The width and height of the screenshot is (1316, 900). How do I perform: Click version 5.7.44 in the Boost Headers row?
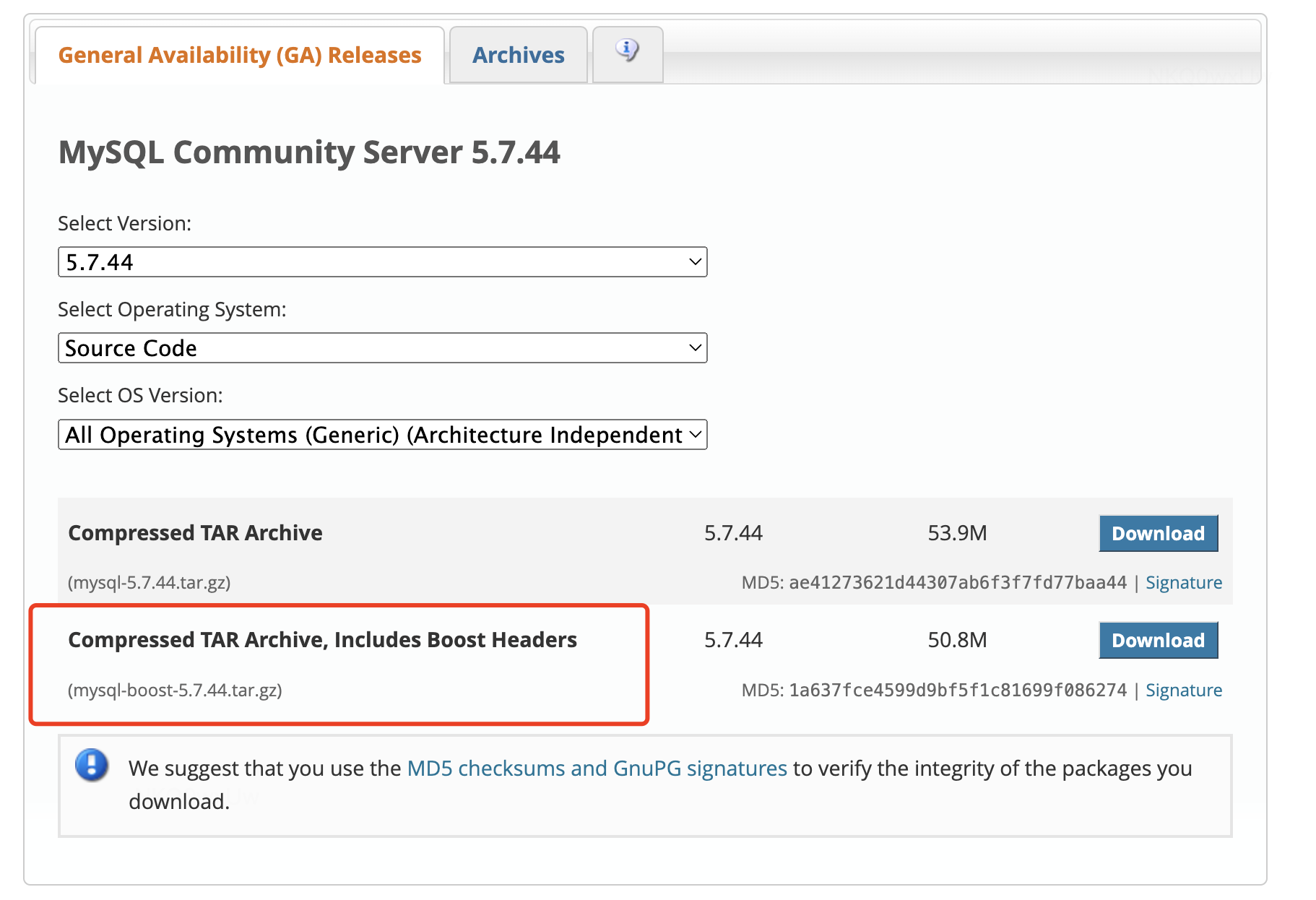(x=733, y=640)
